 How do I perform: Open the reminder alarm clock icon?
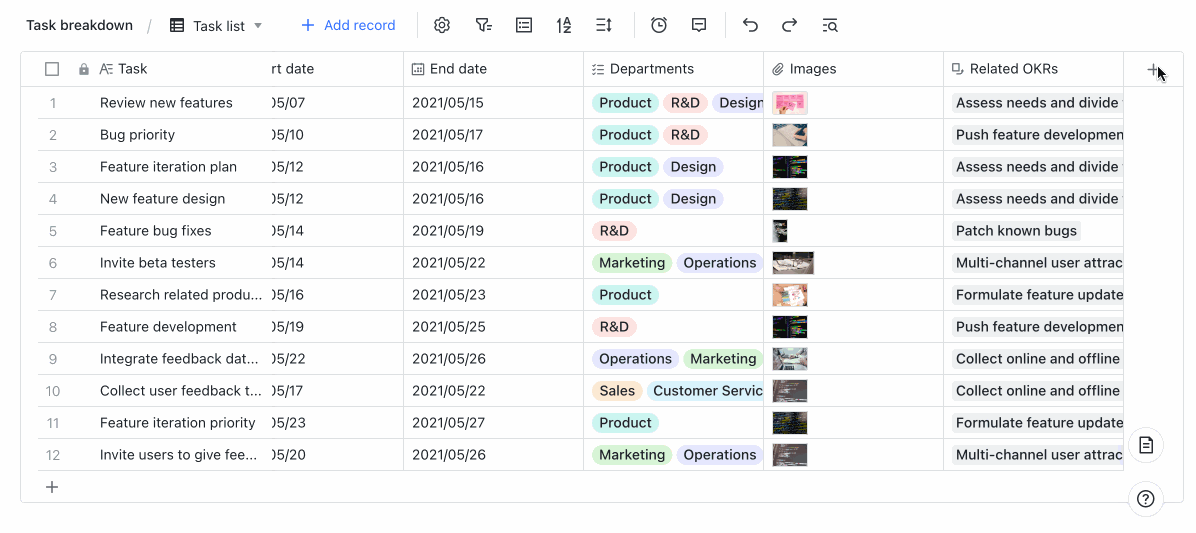pyautogui.click(x=659, y=25)
